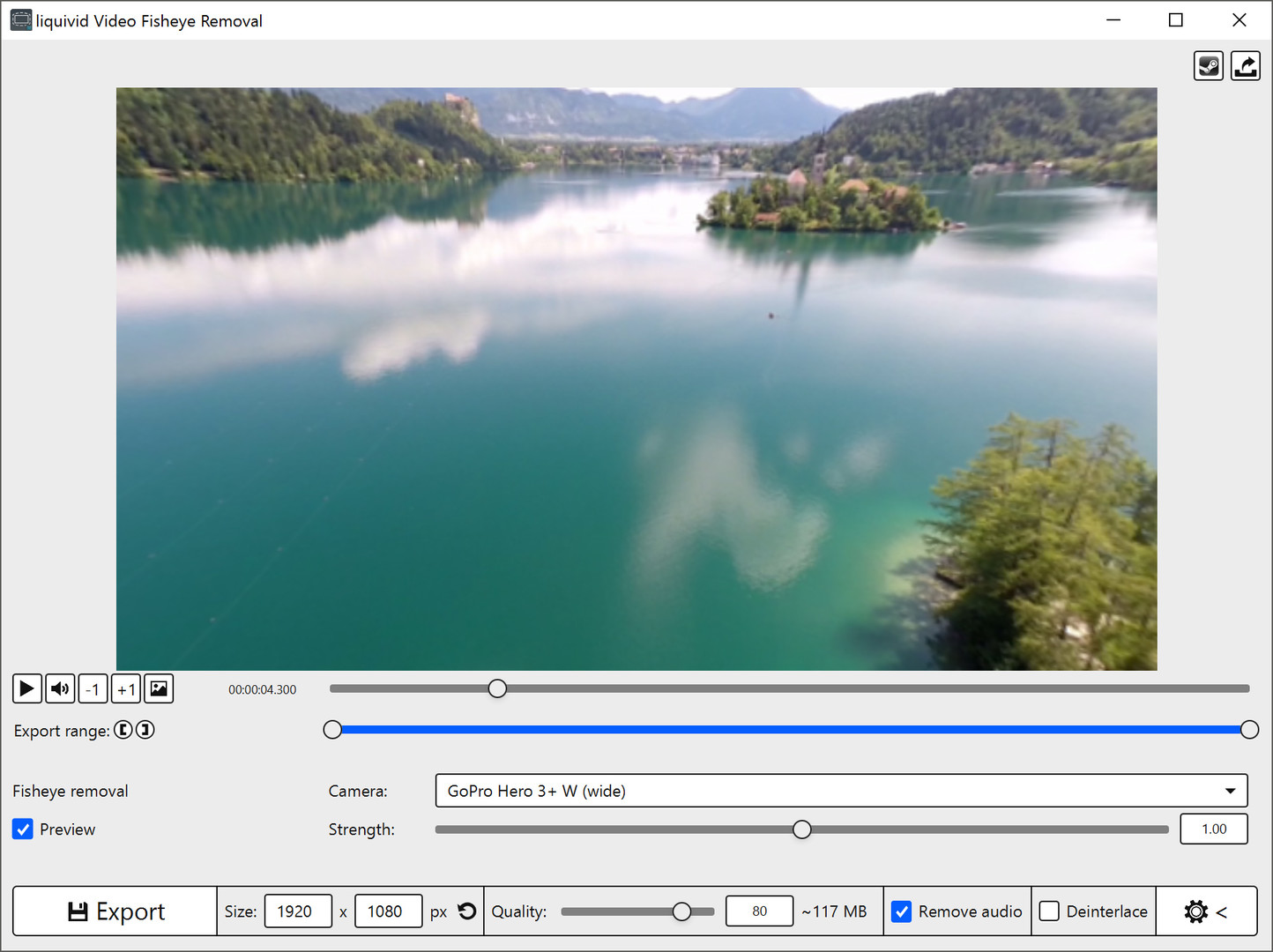Disable the Remove audio option

tap(901, 911)
